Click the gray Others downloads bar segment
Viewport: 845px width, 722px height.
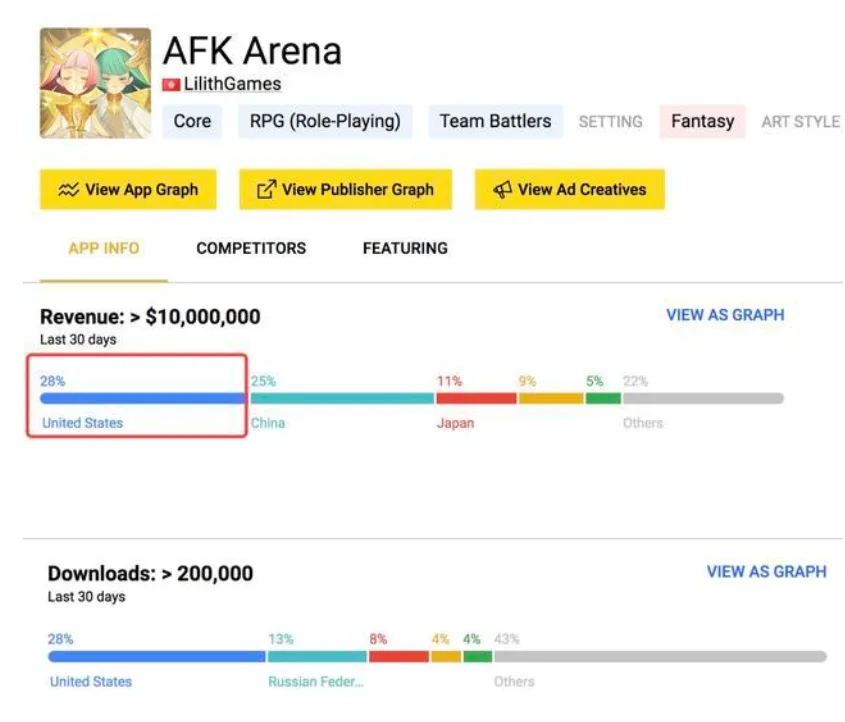click(659, 657)
